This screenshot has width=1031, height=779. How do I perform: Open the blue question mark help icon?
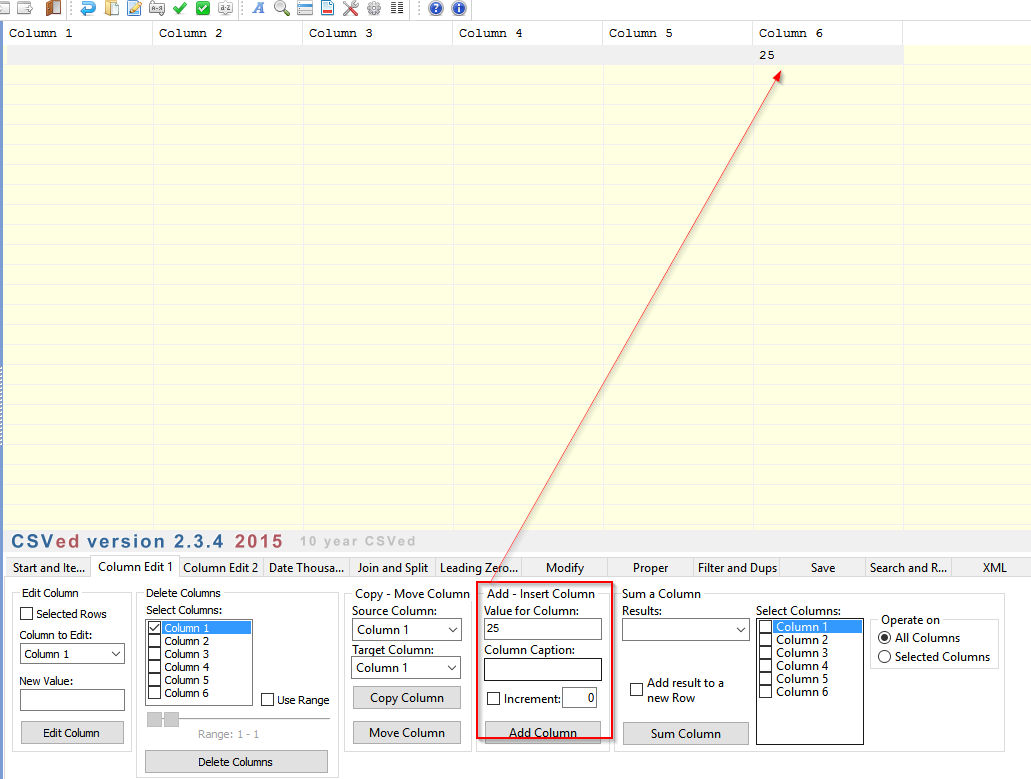click(435, 8)
